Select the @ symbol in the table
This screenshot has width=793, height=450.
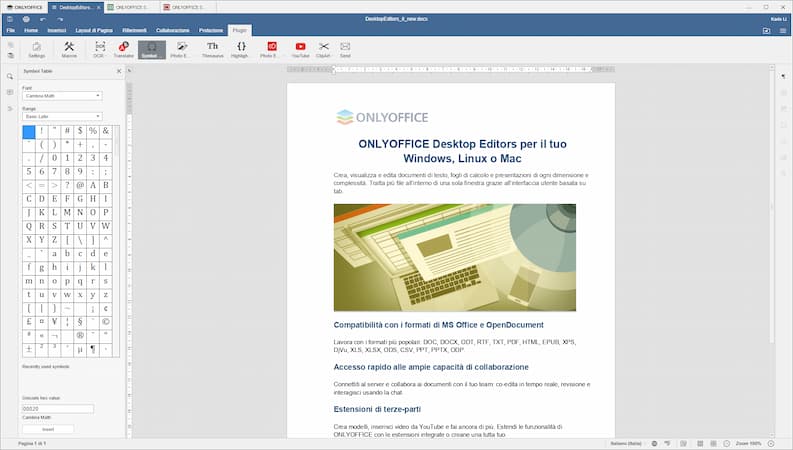(x=80, y=185)
